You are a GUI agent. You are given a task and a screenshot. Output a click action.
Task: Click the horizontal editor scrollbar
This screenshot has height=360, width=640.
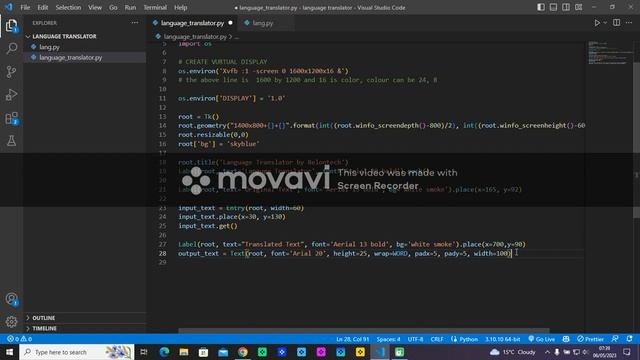[x=364, y=331]
